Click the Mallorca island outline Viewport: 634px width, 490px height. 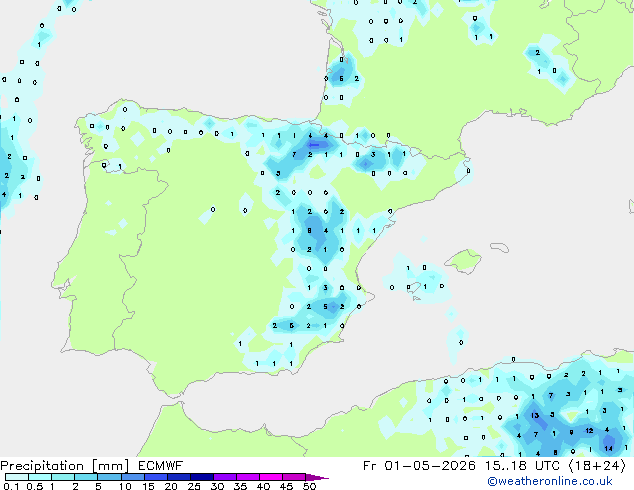coord(463,261)
